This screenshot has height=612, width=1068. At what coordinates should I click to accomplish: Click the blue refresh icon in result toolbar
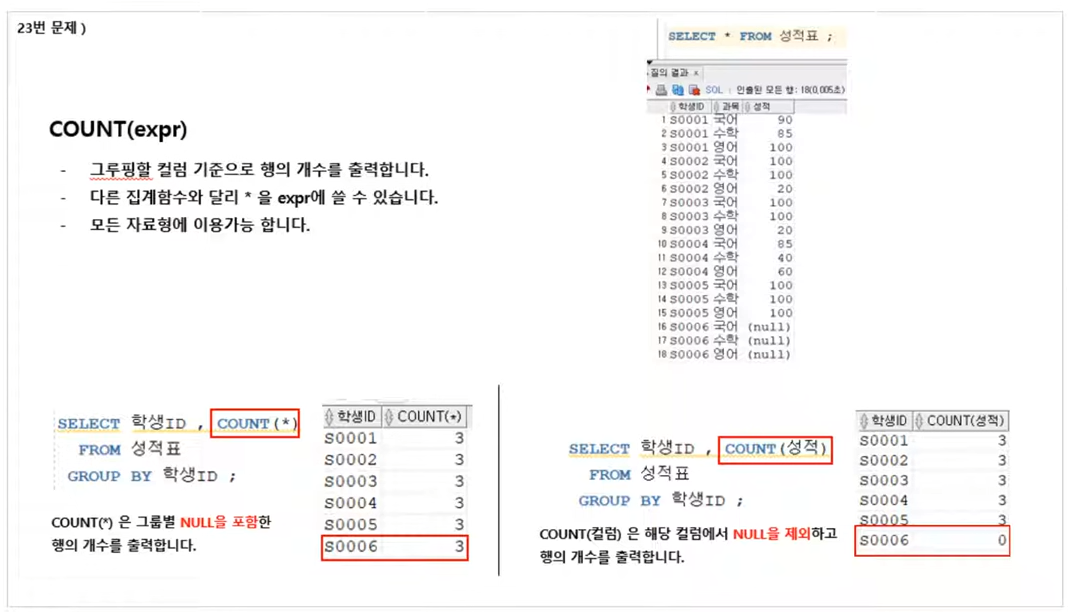(678, 90)
